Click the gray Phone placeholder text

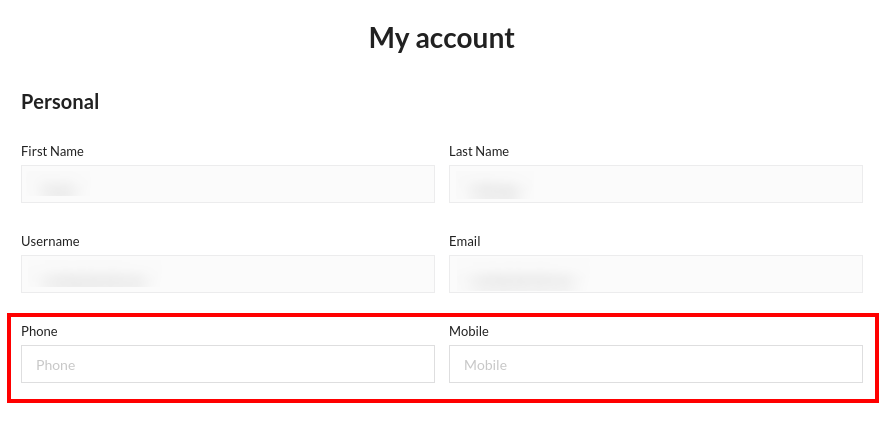coord(55,365)
